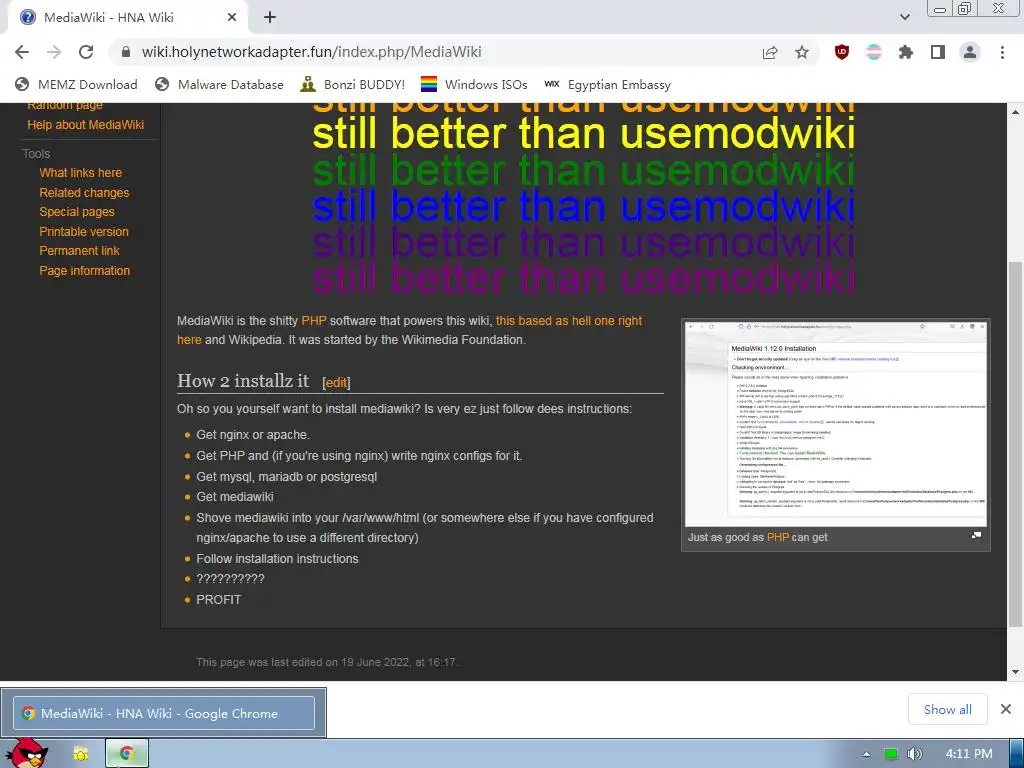Click the page vertical scrollbar thumb

1016,444
